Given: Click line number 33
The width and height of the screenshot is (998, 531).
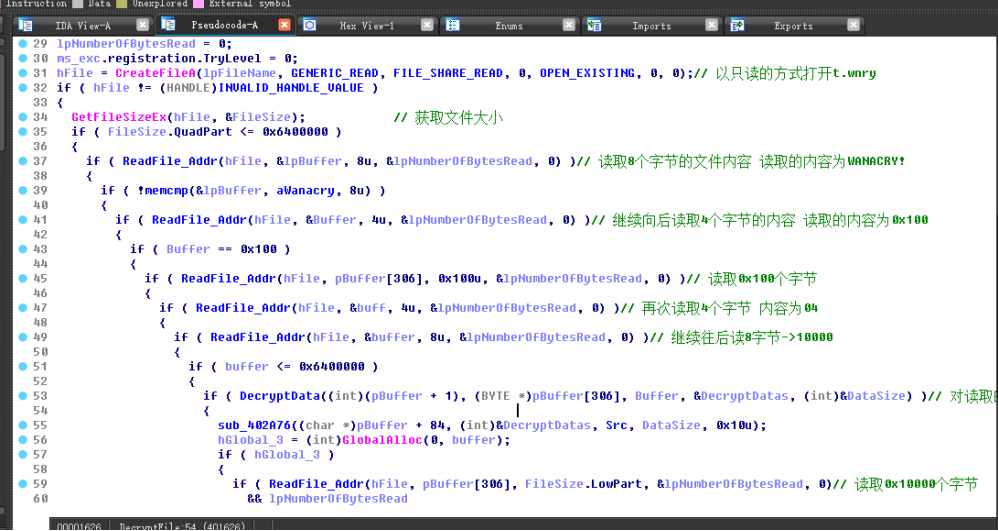Looking at the screenshot, I should tap(40, 103).
